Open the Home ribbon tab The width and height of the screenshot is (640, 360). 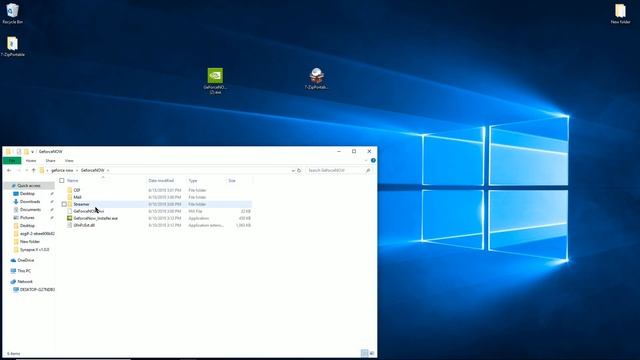click(31, 160)
